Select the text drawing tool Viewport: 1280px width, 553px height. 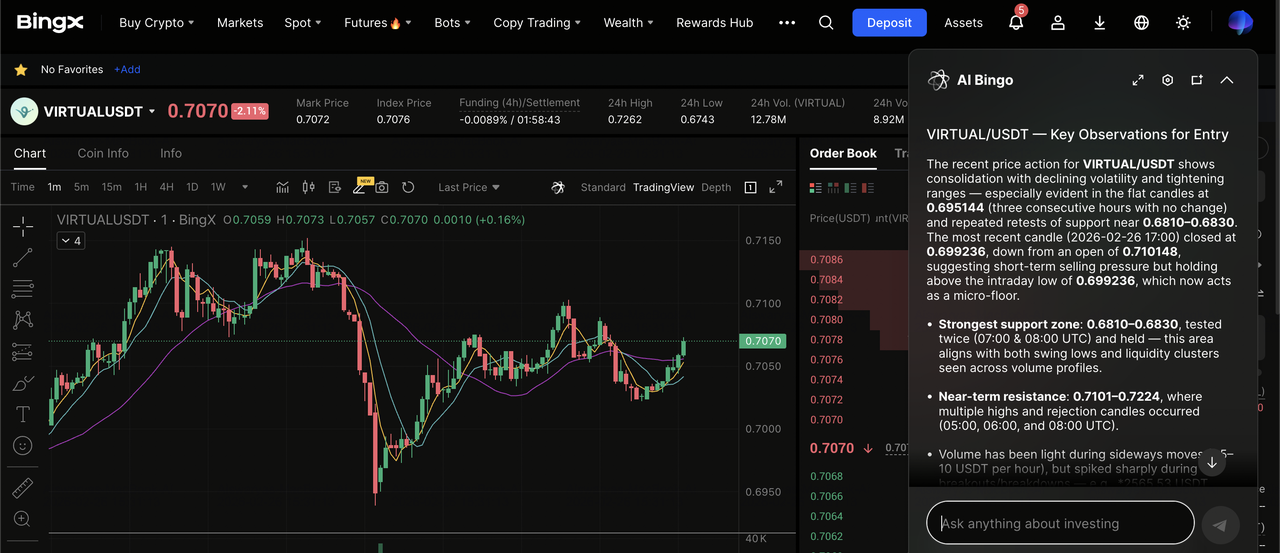(22, 414)
